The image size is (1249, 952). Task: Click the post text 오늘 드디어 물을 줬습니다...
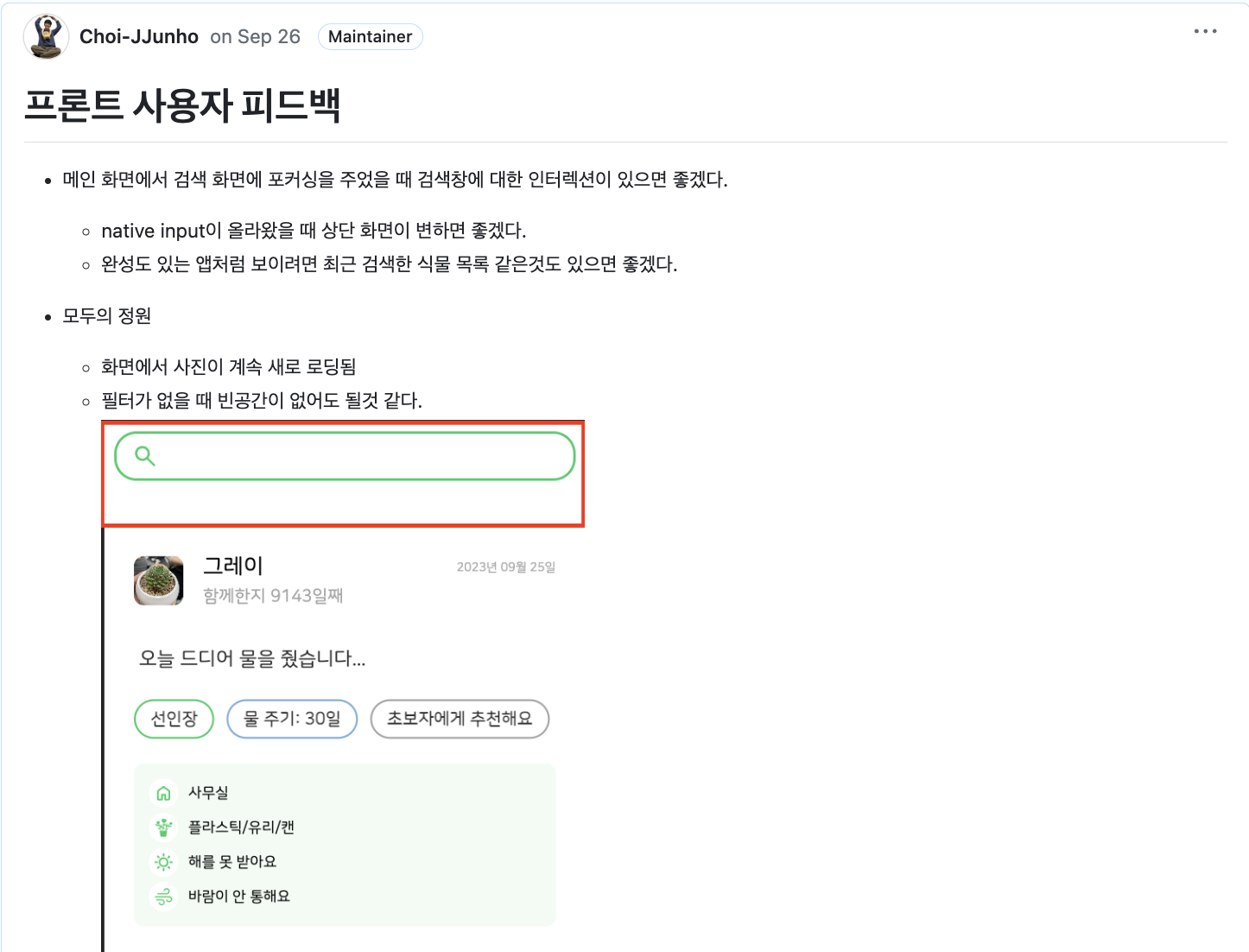click(x=252, y=658)
